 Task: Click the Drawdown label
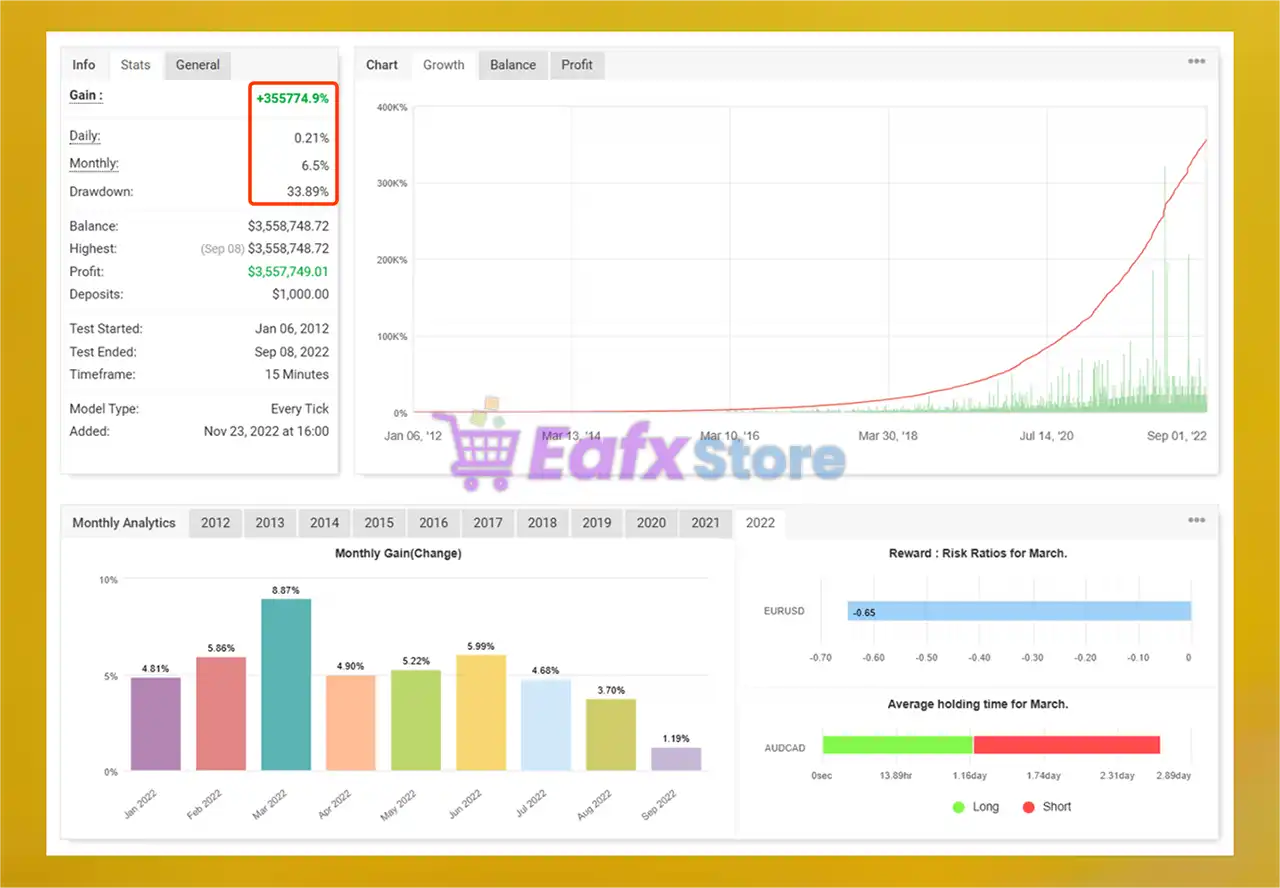click(101, 192)
